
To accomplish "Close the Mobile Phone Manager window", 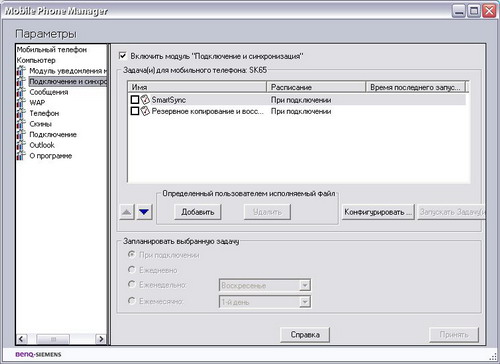I will 489,11.
